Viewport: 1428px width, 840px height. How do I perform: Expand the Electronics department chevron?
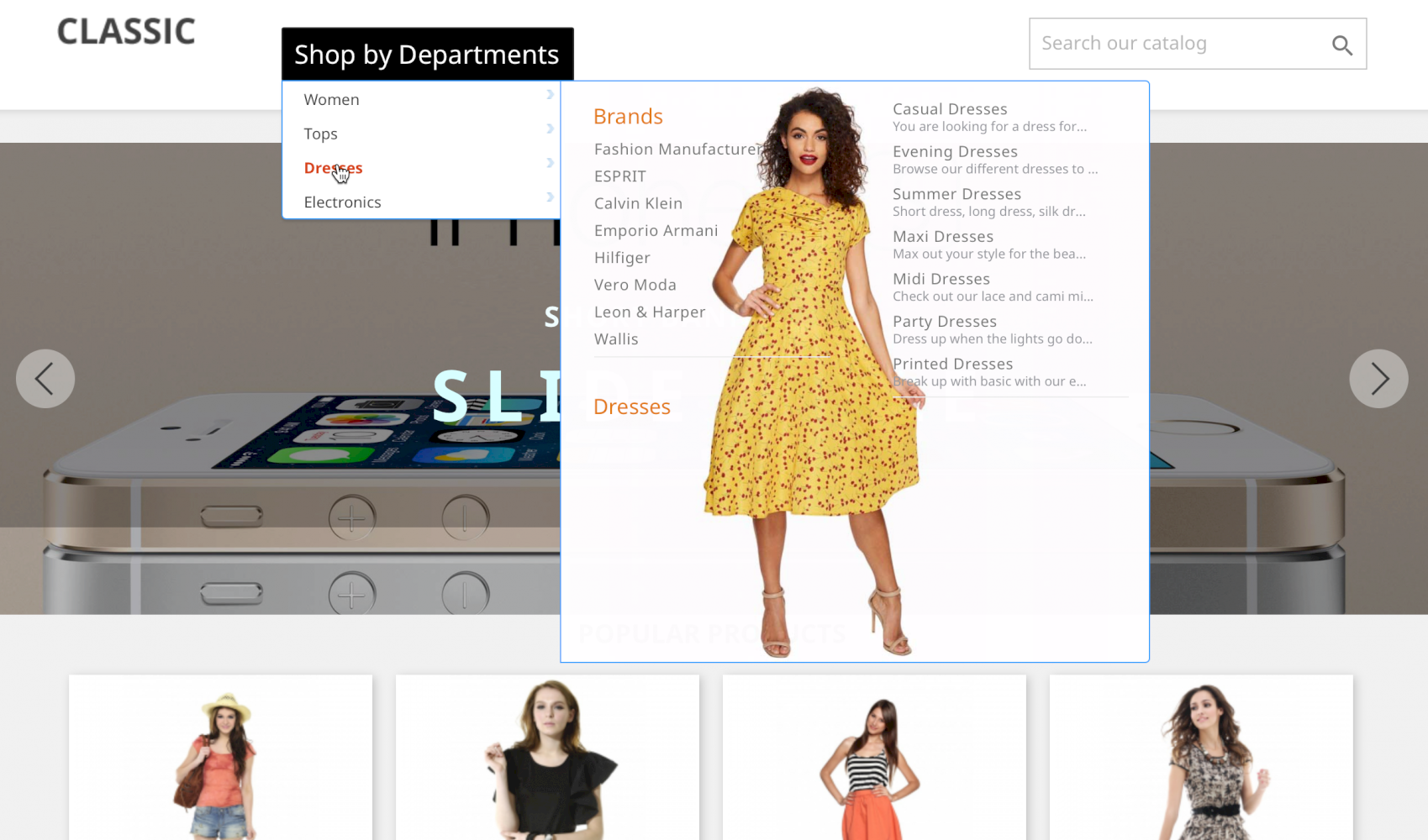551,197
